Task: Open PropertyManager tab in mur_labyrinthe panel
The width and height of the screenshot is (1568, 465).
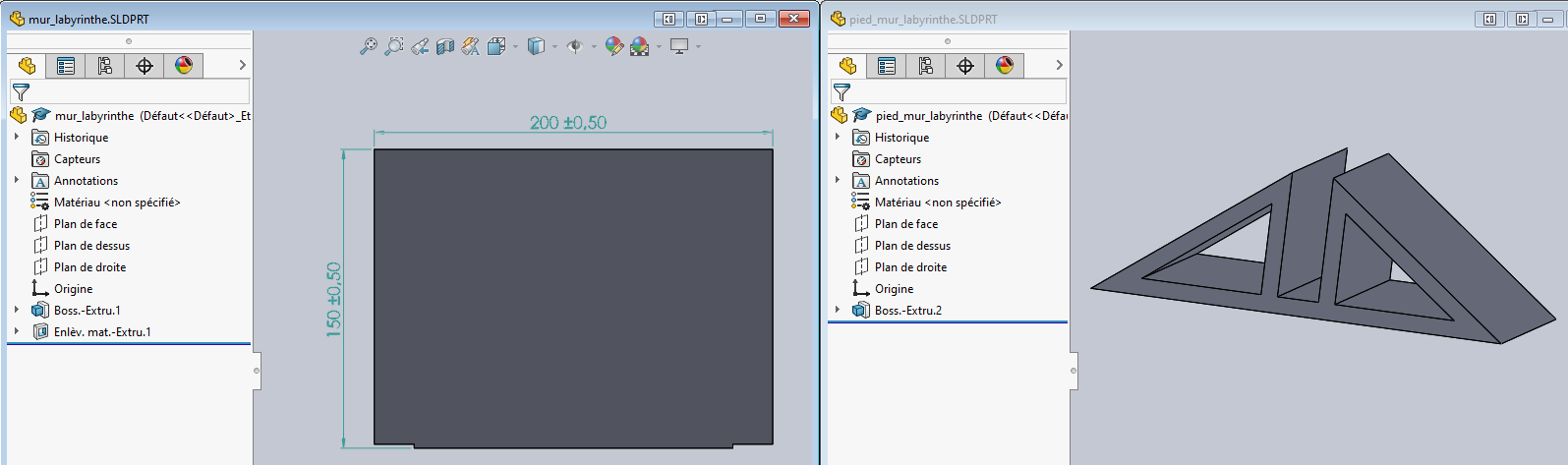Action: coord(66,66)
